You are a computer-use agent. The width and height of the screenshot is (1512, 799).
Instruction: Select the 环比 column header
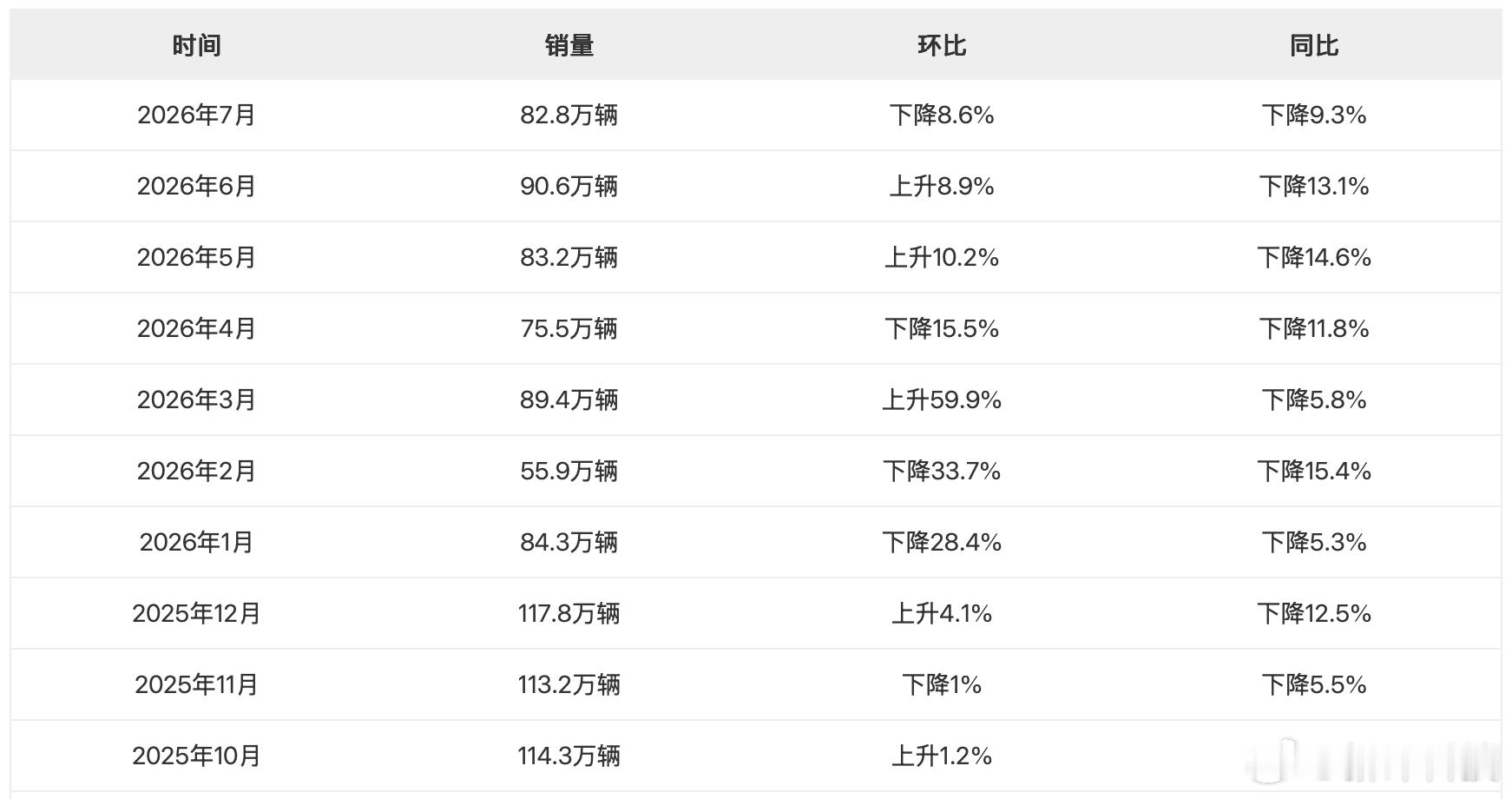pos(942,45)
